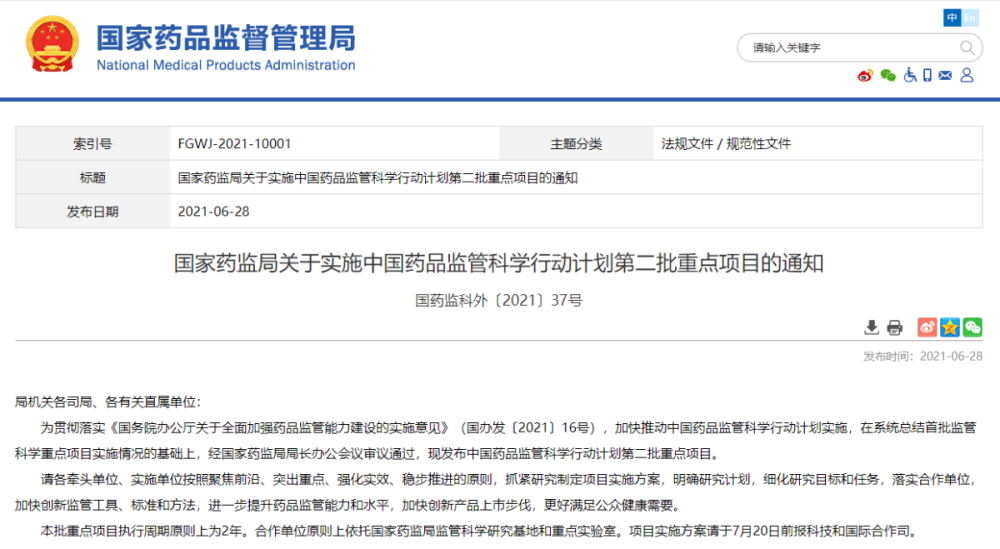Click the salutation 局机关各司局、各有关直属单位：
The width and height of the screenshot is (1000, 549).
(x=108, y=402)
